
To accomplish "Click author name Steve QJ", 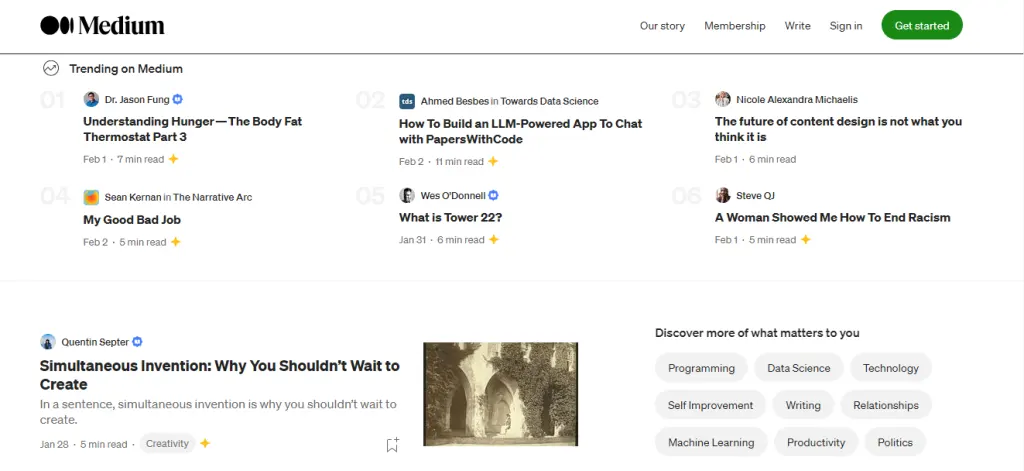I will [x=755, y=195].
